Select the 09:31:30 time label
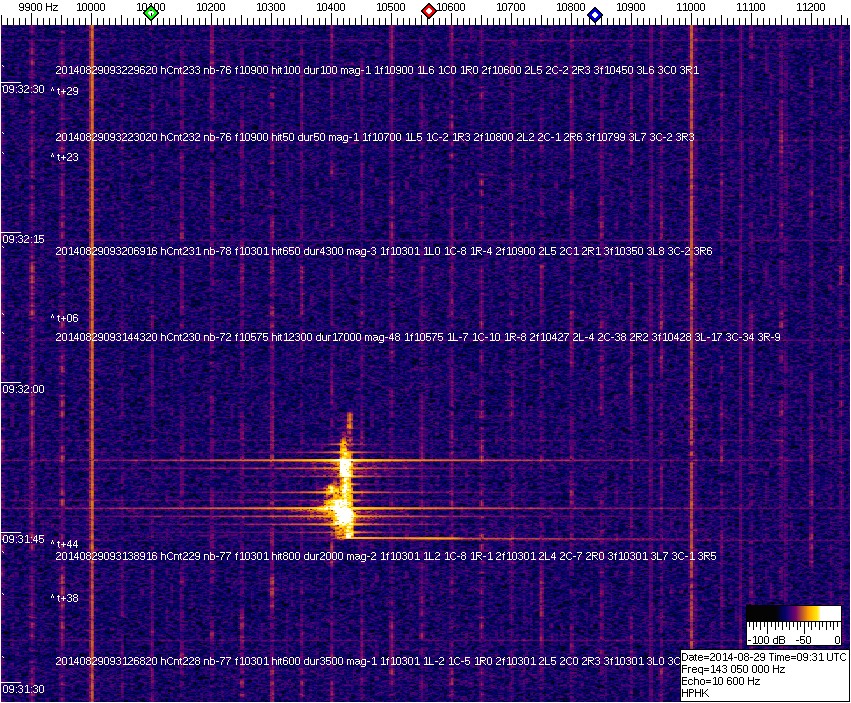 pyautogui.click(x=23, y=689)
